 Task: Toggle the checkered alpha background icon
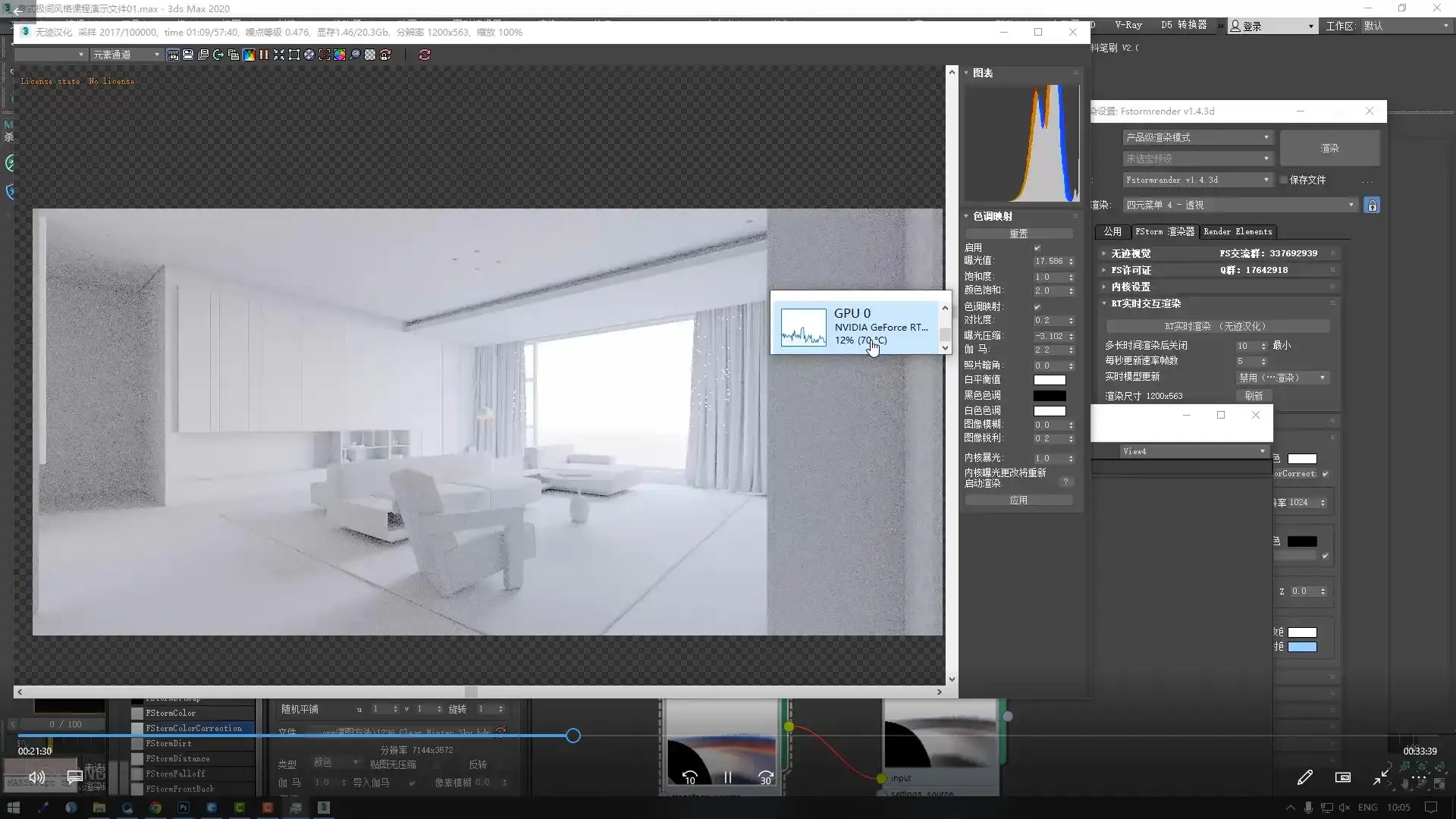point(370,55)
